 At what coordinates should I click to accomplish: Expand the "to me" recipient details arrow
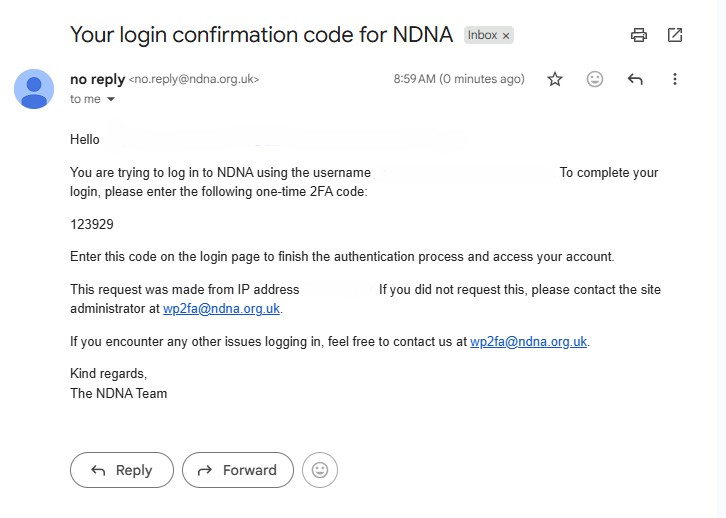(111, 100)
